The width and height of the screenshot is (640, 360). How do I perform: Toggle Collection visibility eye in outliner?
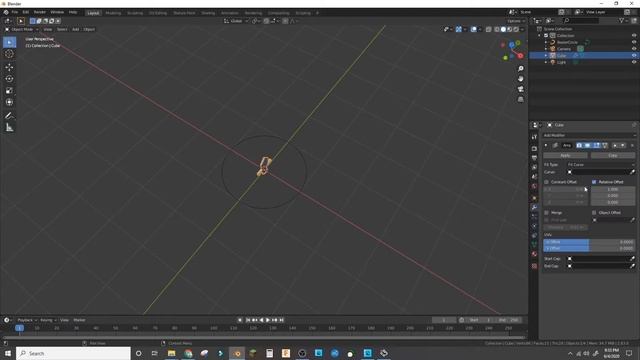pyautogui.click(x=634, y=36)
